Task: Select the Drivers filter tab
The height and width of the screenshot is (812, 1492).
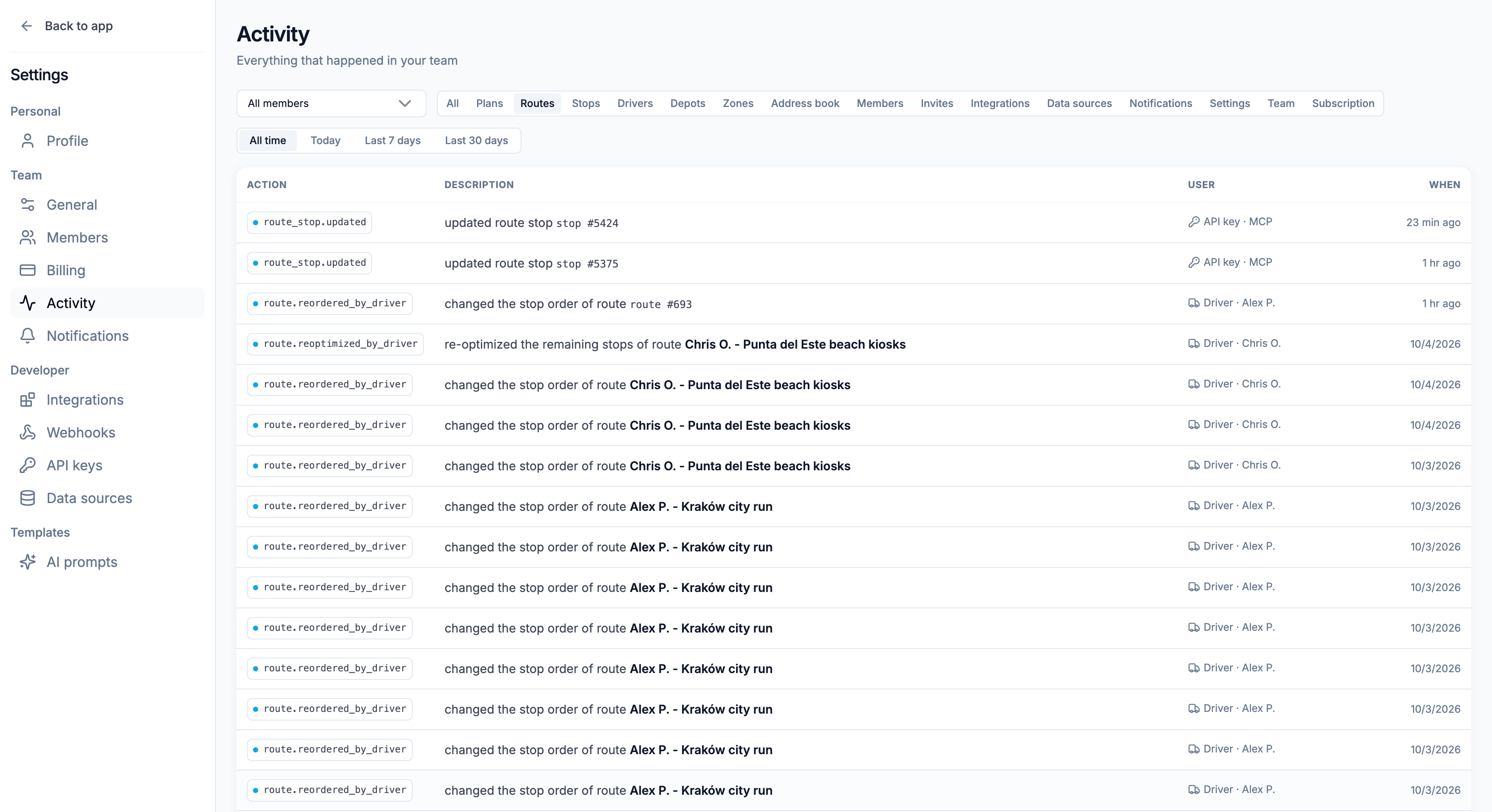Action: coord(635,104)
